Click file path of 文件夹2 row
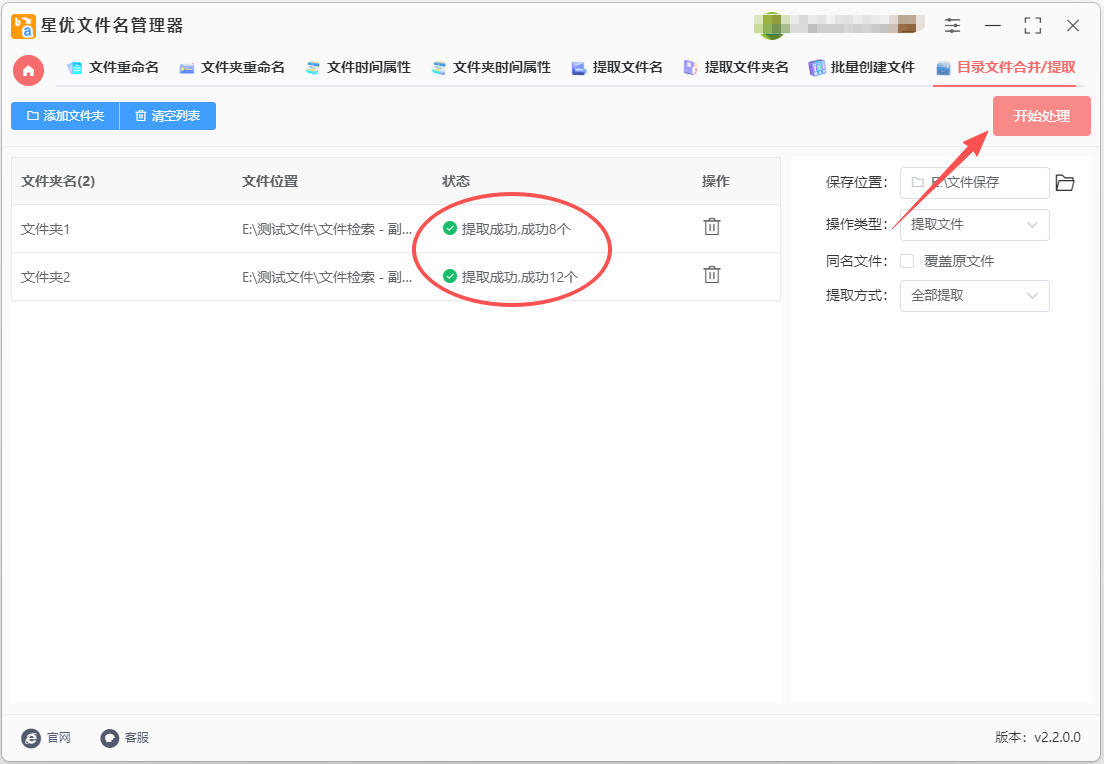The height and width of the screenshot is (764, 1104). 327,277
